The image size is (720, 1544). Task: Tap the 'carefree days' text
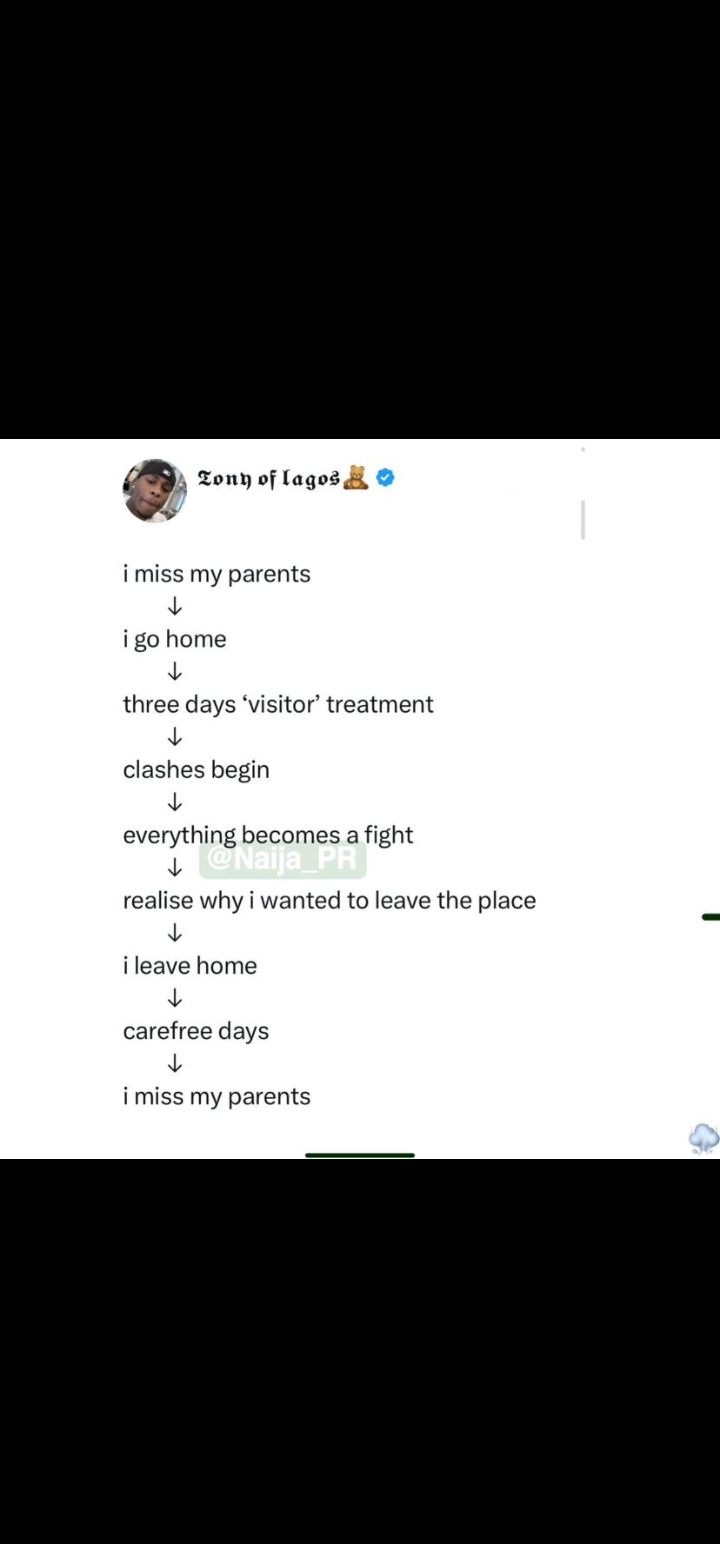coord(196,1031)
